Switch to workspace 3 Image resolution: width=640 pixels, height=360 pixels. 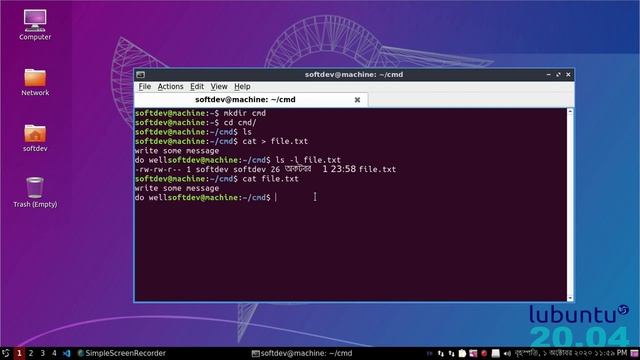click(42, 353)
